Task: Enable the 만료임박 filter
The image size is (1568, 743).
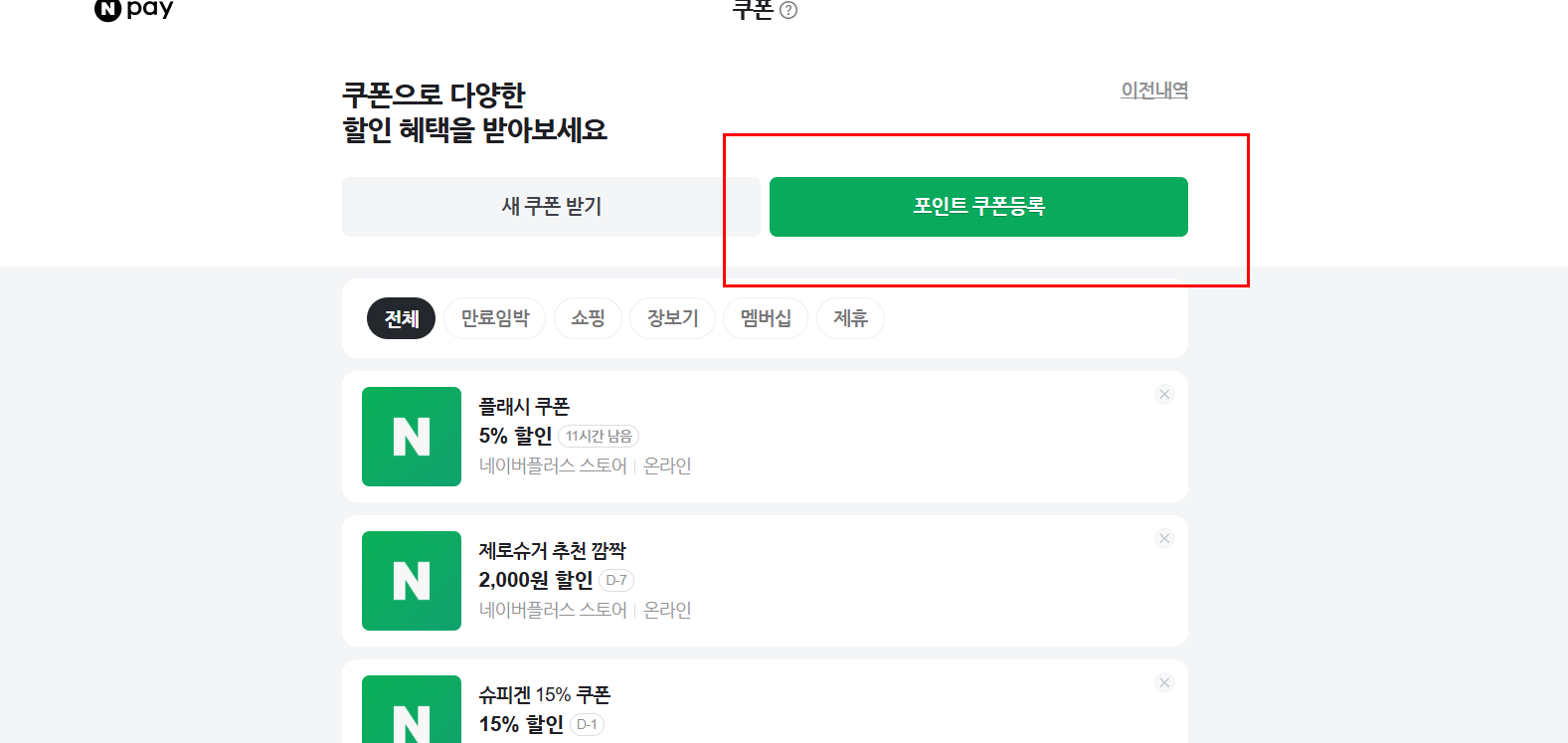Action: (494, 318)
